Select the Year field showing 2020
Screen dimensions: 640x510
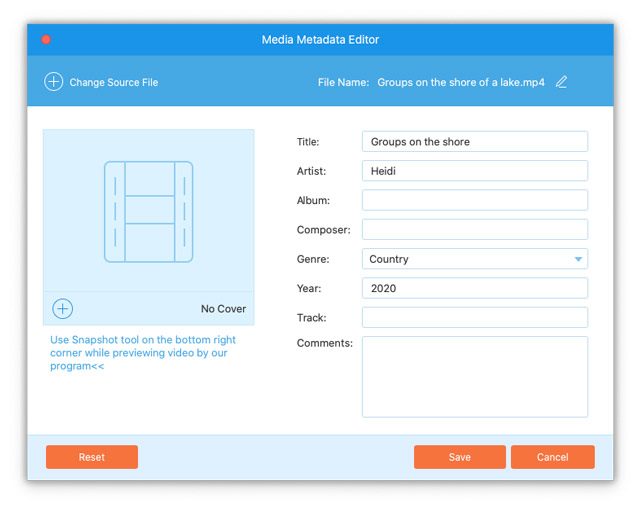coord(474,288)
